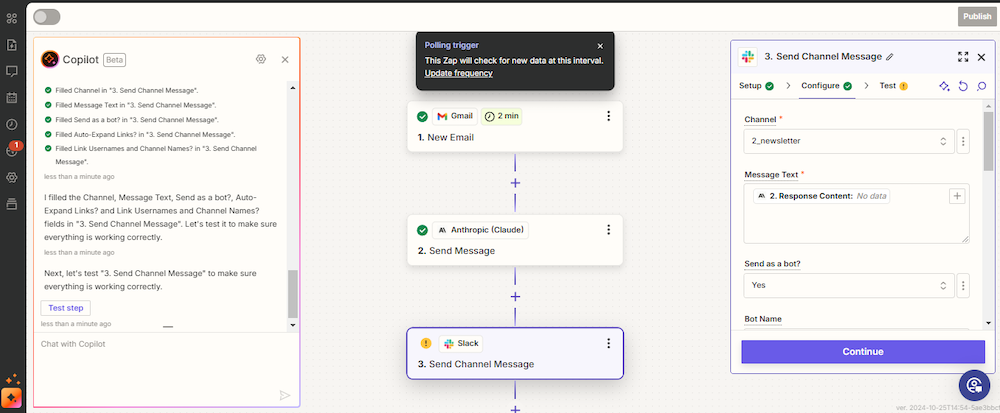Select the 3. Send Channel Message step card

pyautogui.click(x=515, y=354)
